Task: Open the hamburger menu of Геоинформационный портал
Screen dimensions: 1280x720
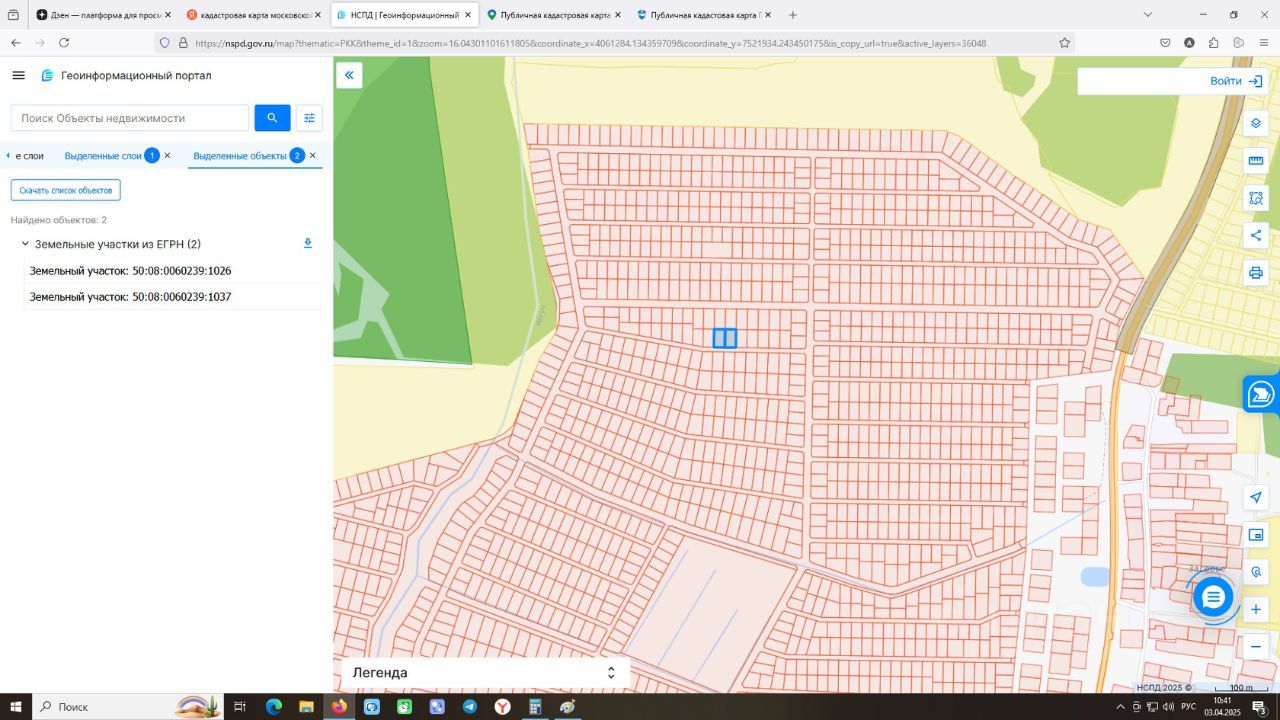Action: tap(18, 75)
